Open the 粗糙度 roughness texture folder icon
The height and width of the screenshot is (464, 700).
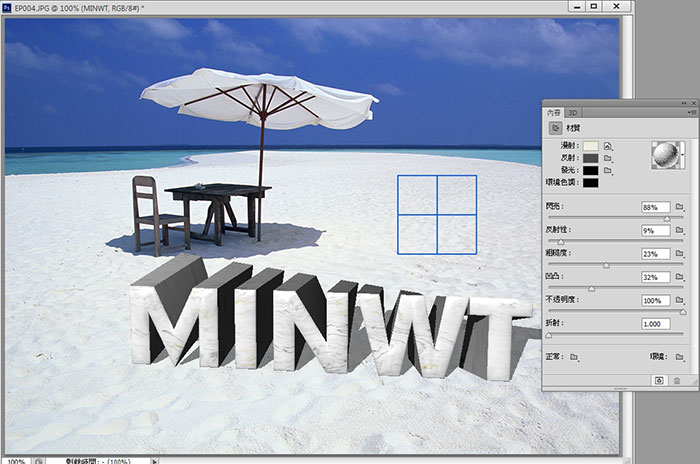point(679,254)
